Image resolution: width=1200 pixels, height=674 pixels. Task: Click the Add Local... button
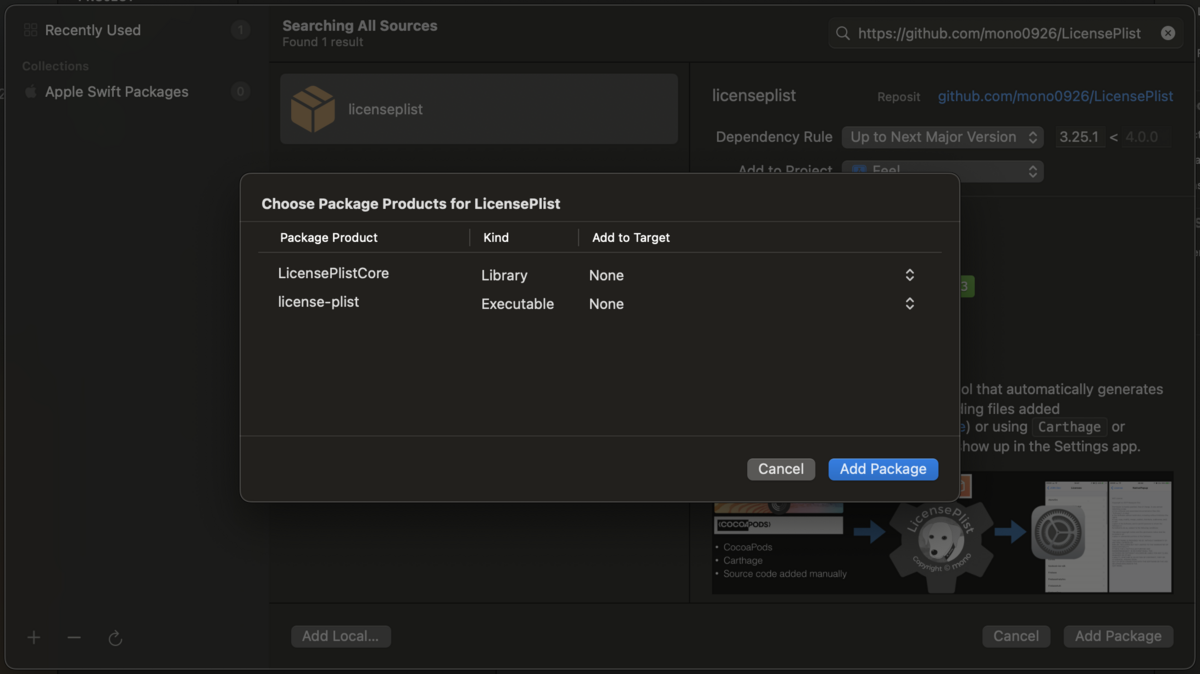tap(341, 636)
